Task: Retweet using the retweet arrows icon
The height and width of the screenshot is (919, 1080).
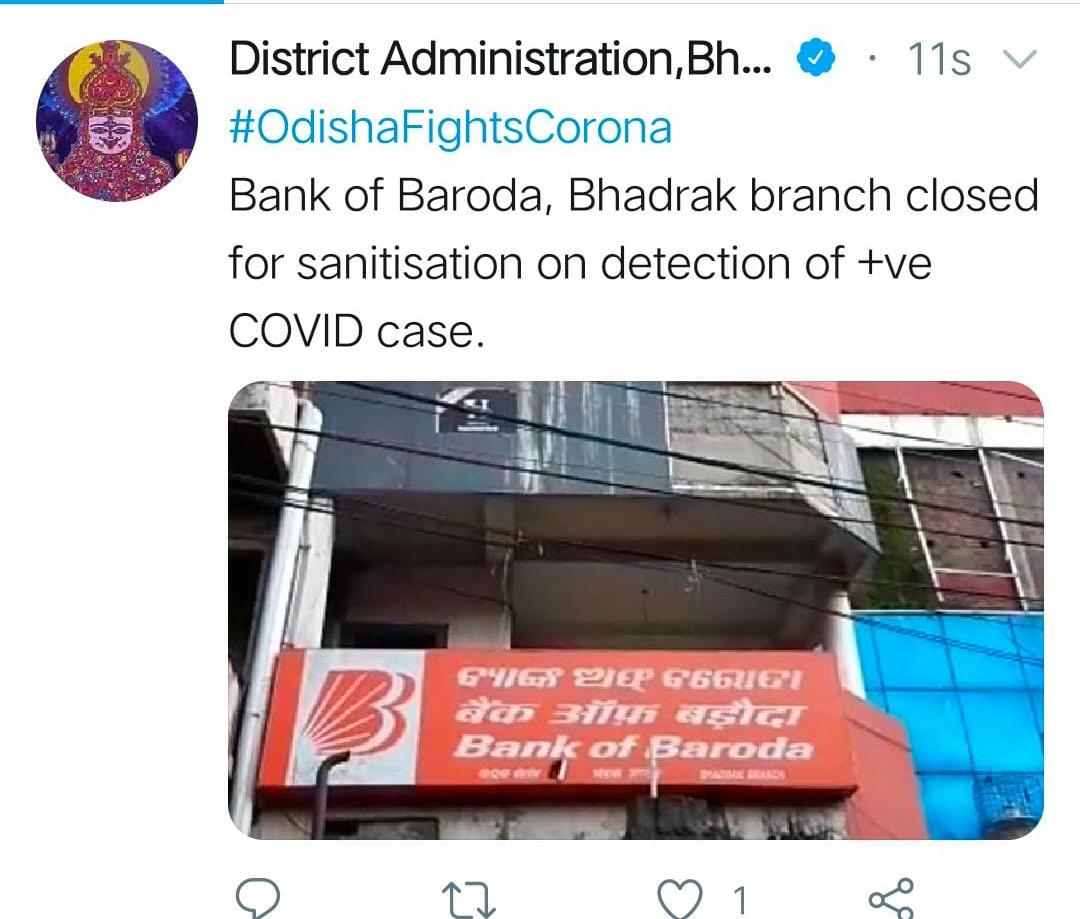Action: 468,900
